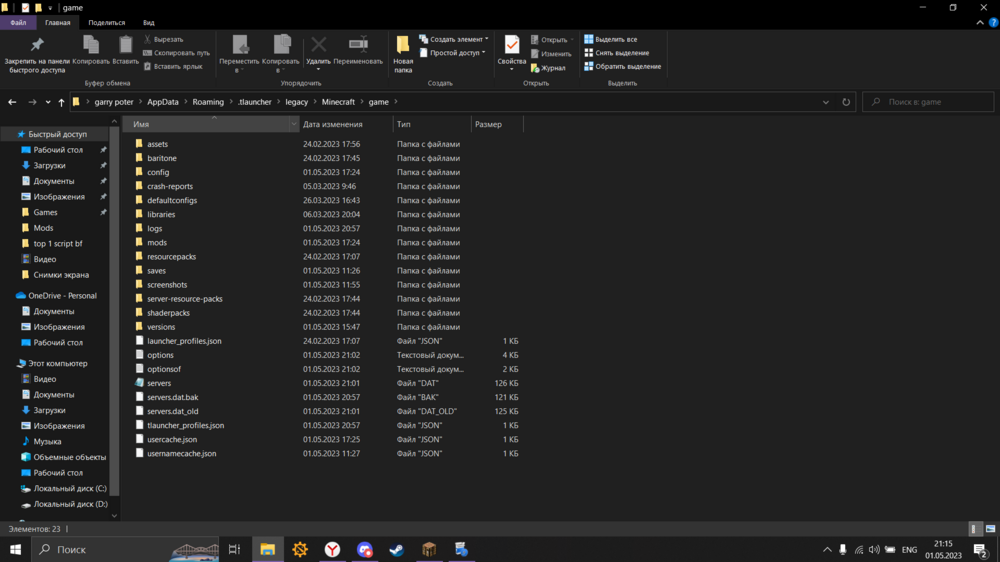Viewport: 1000px width, 562px height.
Task: Click the Вставить paste icon
Action: pyautogui.click(x=126, y=50)
